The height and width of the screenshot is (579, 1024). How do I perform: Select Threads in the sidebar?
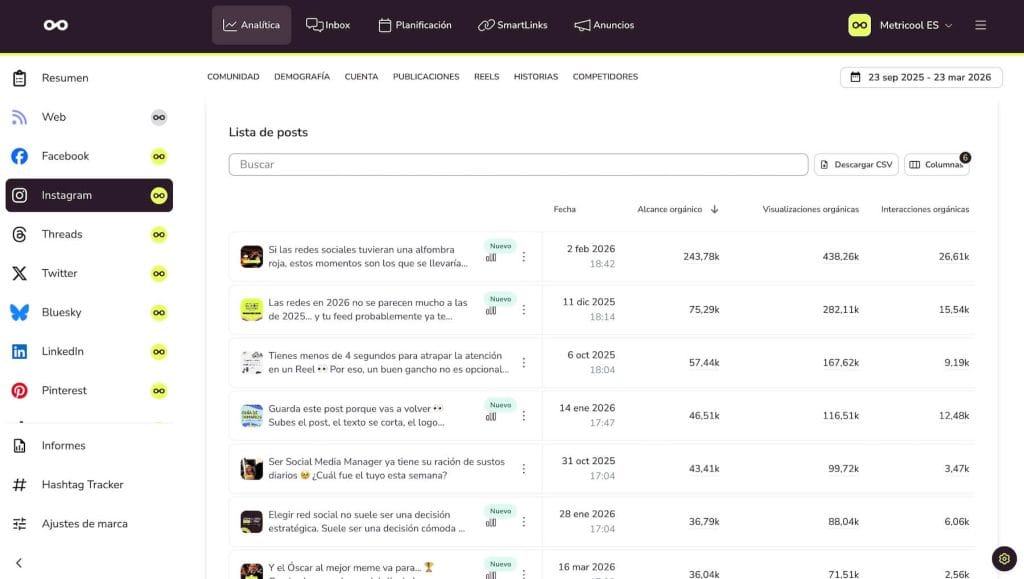click(x=62, y=234)
